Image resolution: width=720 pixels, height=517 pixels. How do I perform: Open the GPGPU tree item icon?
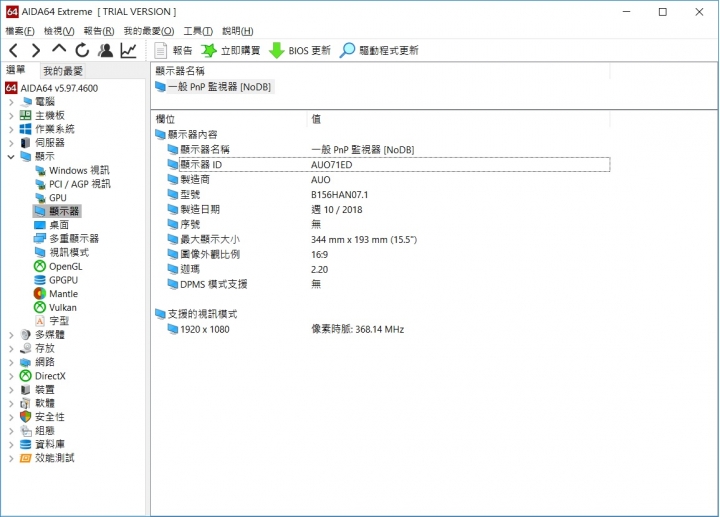[x=40, y=280]
